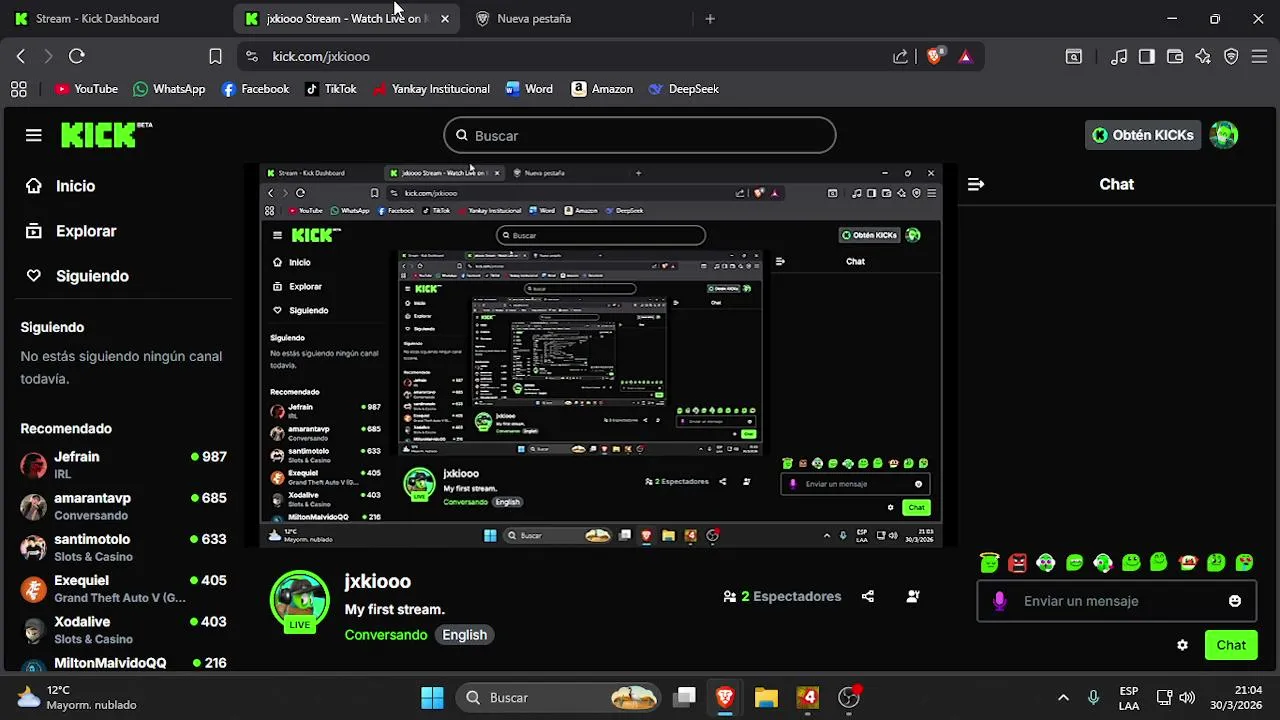
Task: Click jxkiooo streamer avatar with LIVE badge
Action: pyautogui.click(x=300, y=600)
